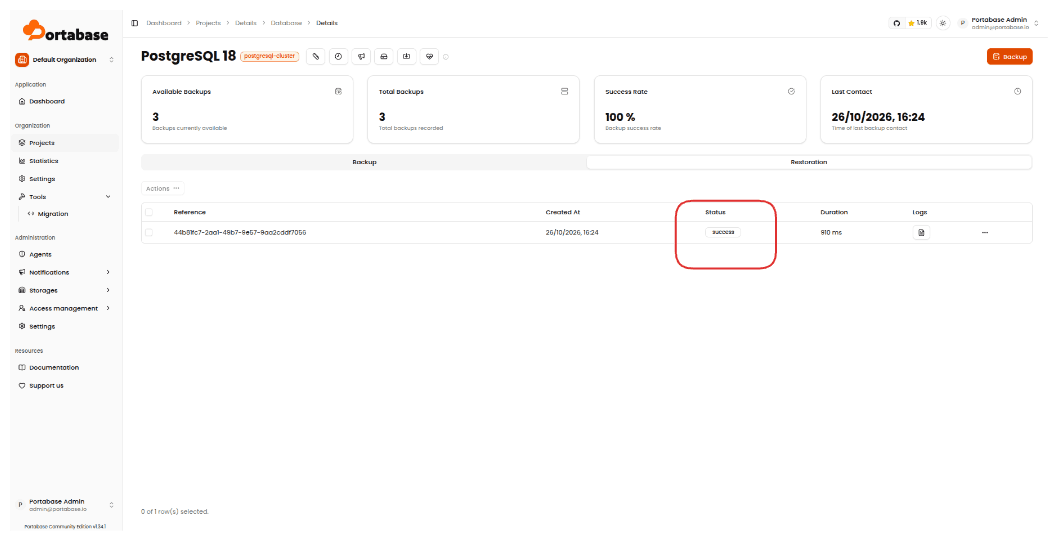Switch to the Backup tab
This screenshot has width=1057, height=540.
364,162
